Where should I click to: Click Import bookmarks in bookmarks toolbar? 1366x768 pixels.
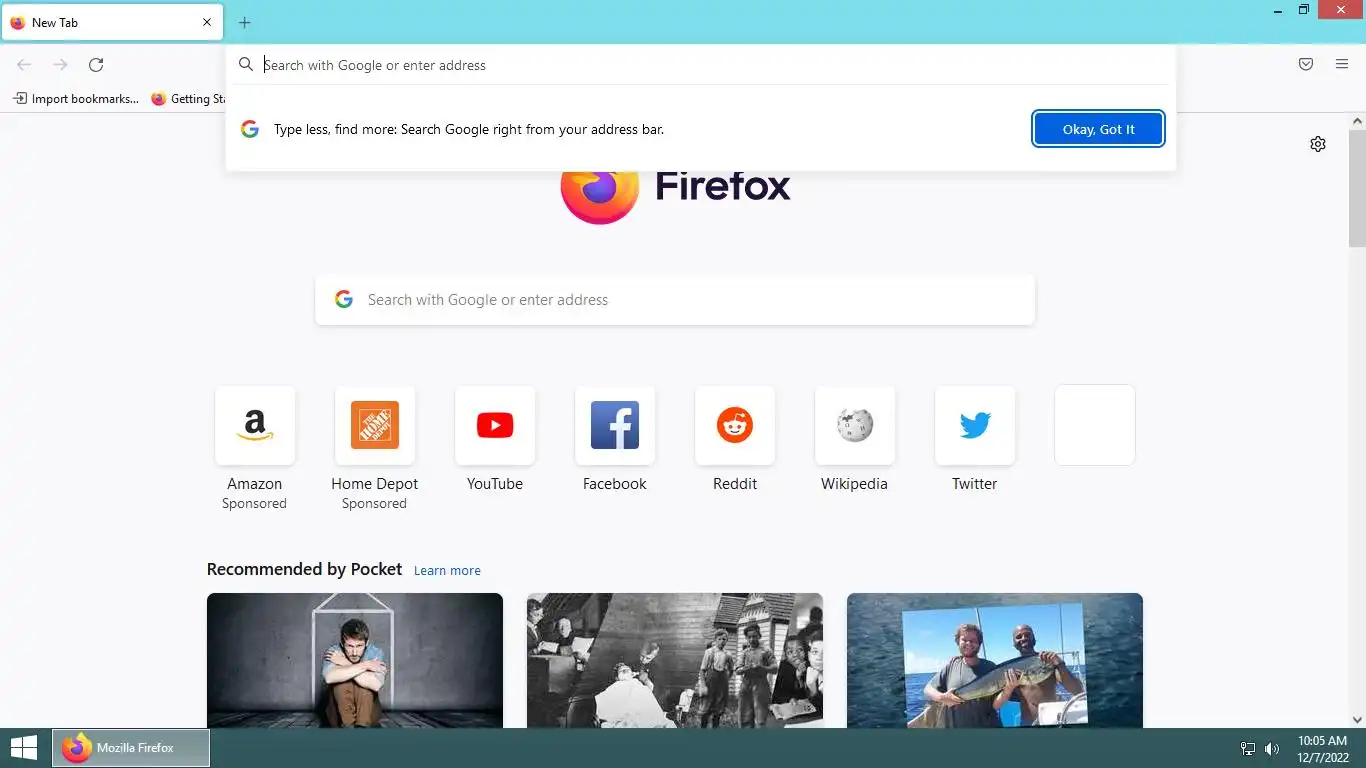(76, 99)
